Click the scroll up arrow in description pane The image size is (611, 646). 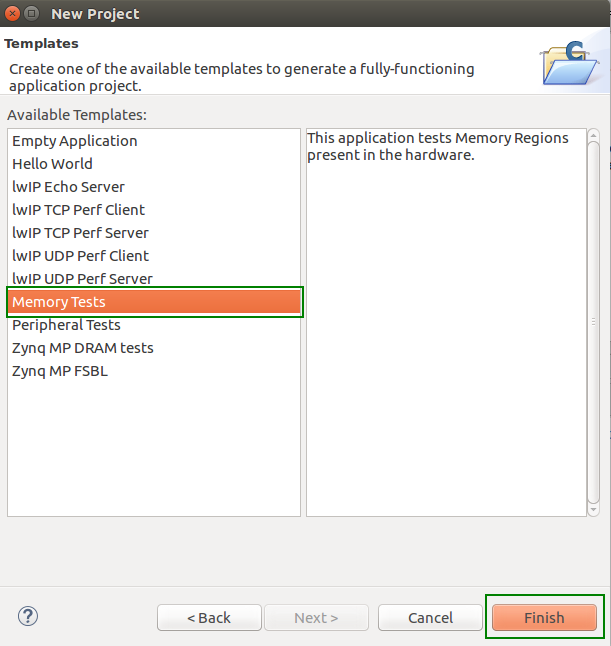point(593,136)
